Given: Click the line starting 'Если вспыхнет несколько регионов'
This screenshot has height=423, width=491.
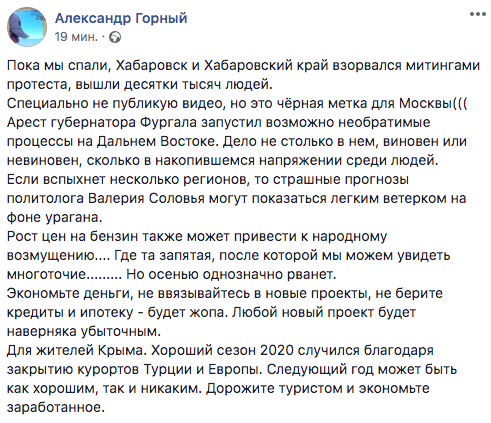Looking at the screenshot, I should 208,180.
